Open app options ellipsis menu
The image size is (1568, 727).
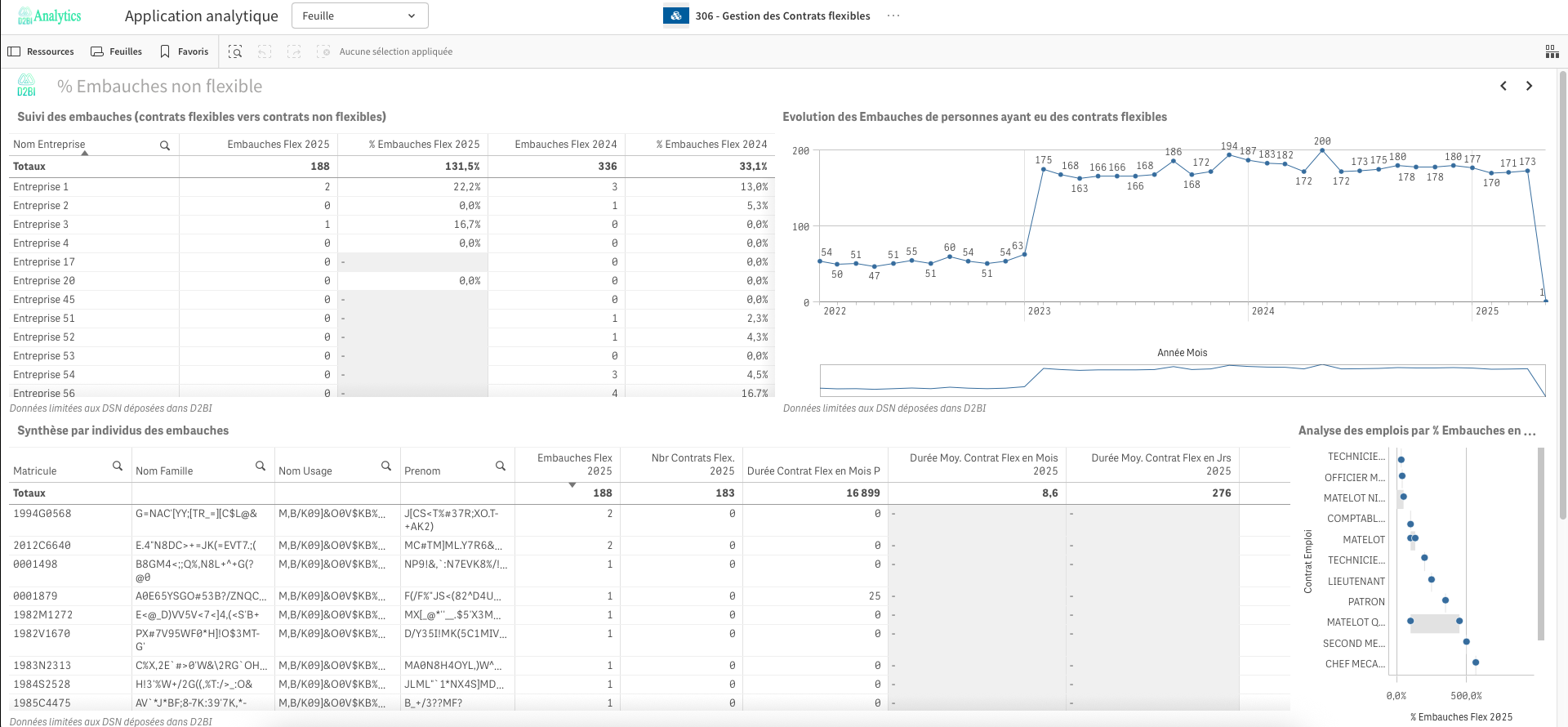[893, 16]
